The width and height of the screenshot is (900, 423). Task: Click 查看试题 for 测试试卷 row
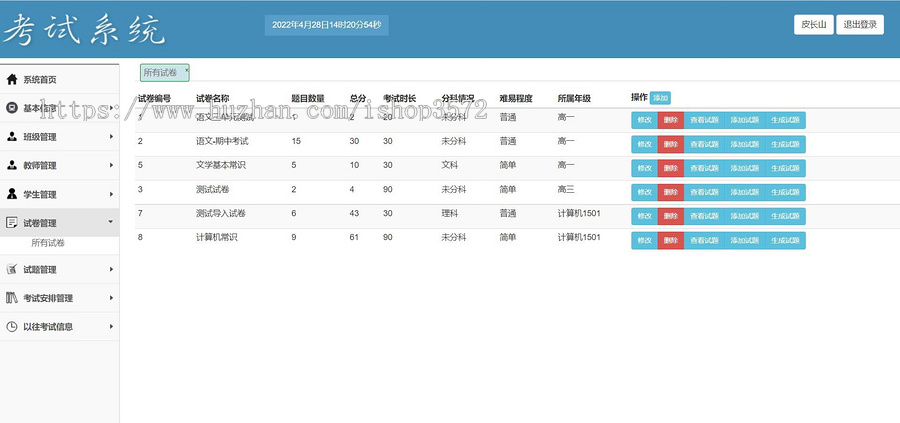(x=704, y=192)
